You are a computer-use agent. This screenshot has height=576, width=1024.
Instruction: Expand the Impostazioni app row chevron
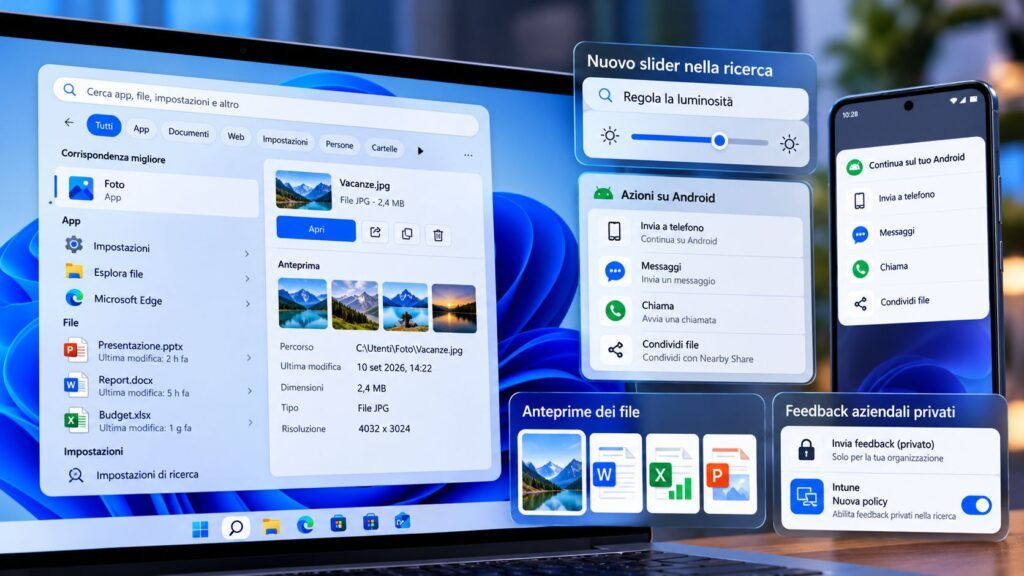click(x=247, y=253)
